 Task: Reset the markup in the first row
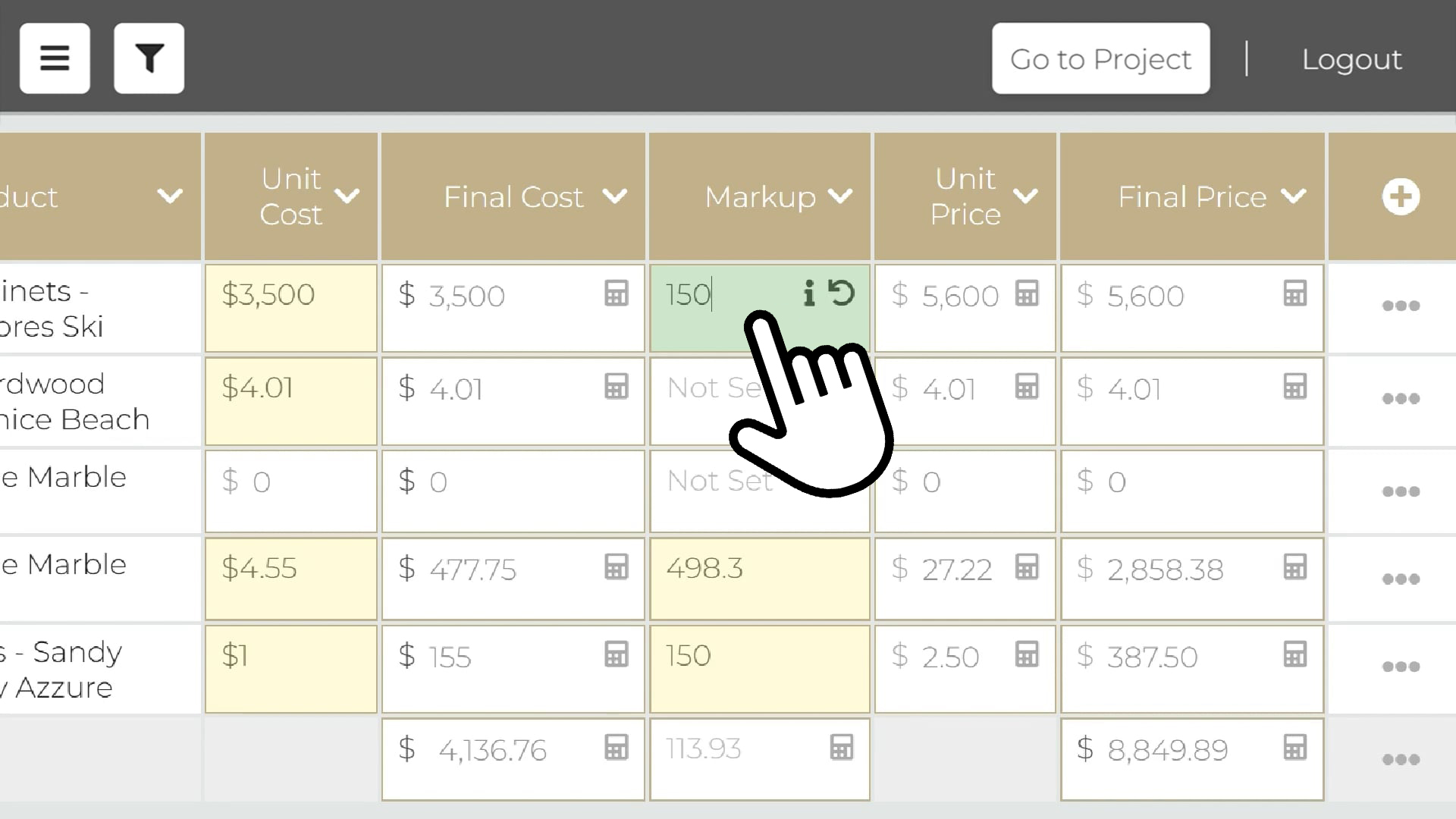pyautogui.click(x=841, y=293)
